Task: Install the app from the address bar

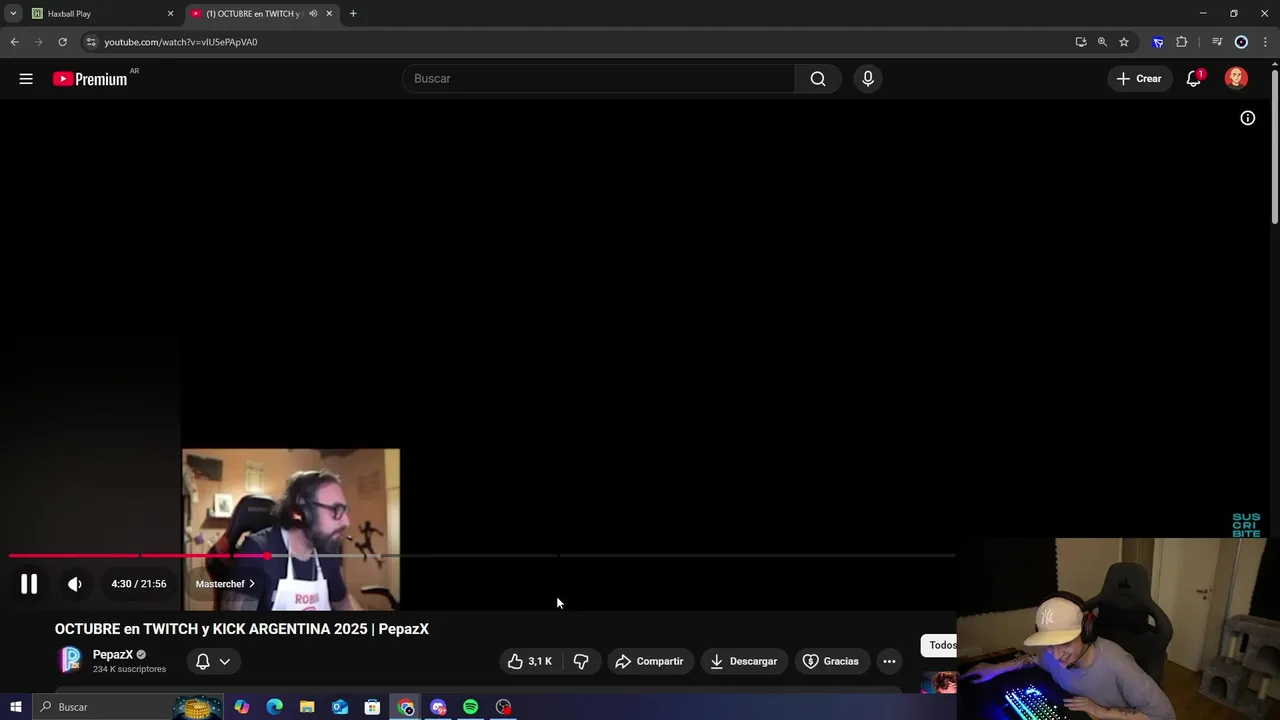Action: (x=1081, y=42)
